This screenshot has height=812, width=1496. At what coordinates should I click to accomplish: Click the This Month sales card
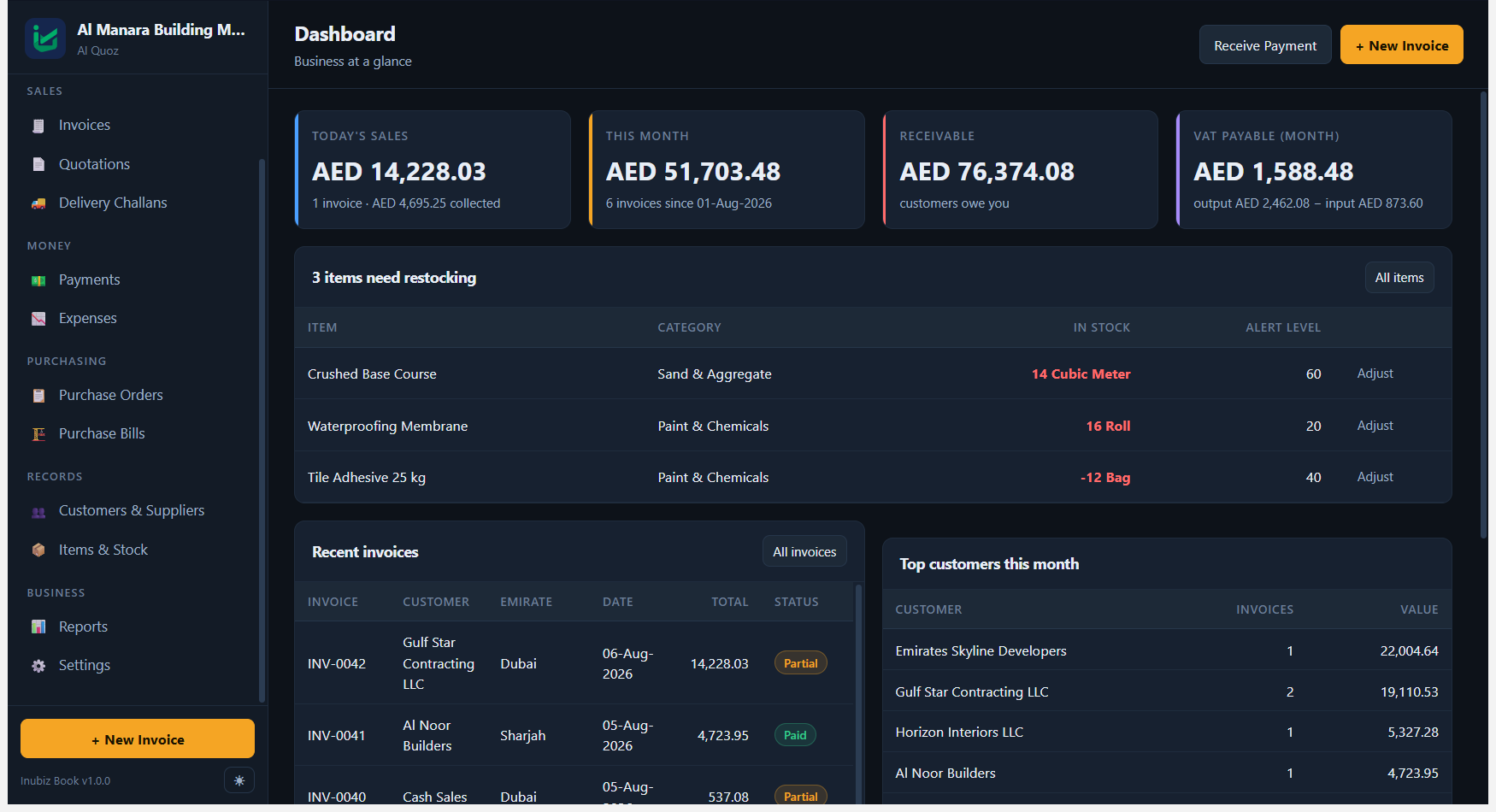727,169
